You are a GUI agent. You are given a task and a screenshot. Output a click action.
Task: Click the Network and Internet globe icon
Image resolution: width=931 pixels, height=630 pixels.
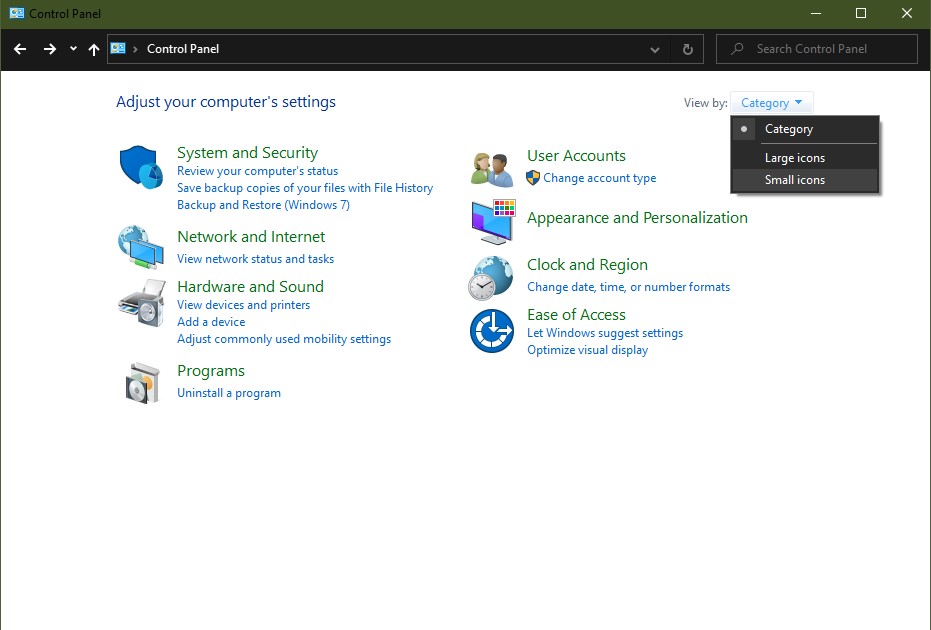coord(141,247)
